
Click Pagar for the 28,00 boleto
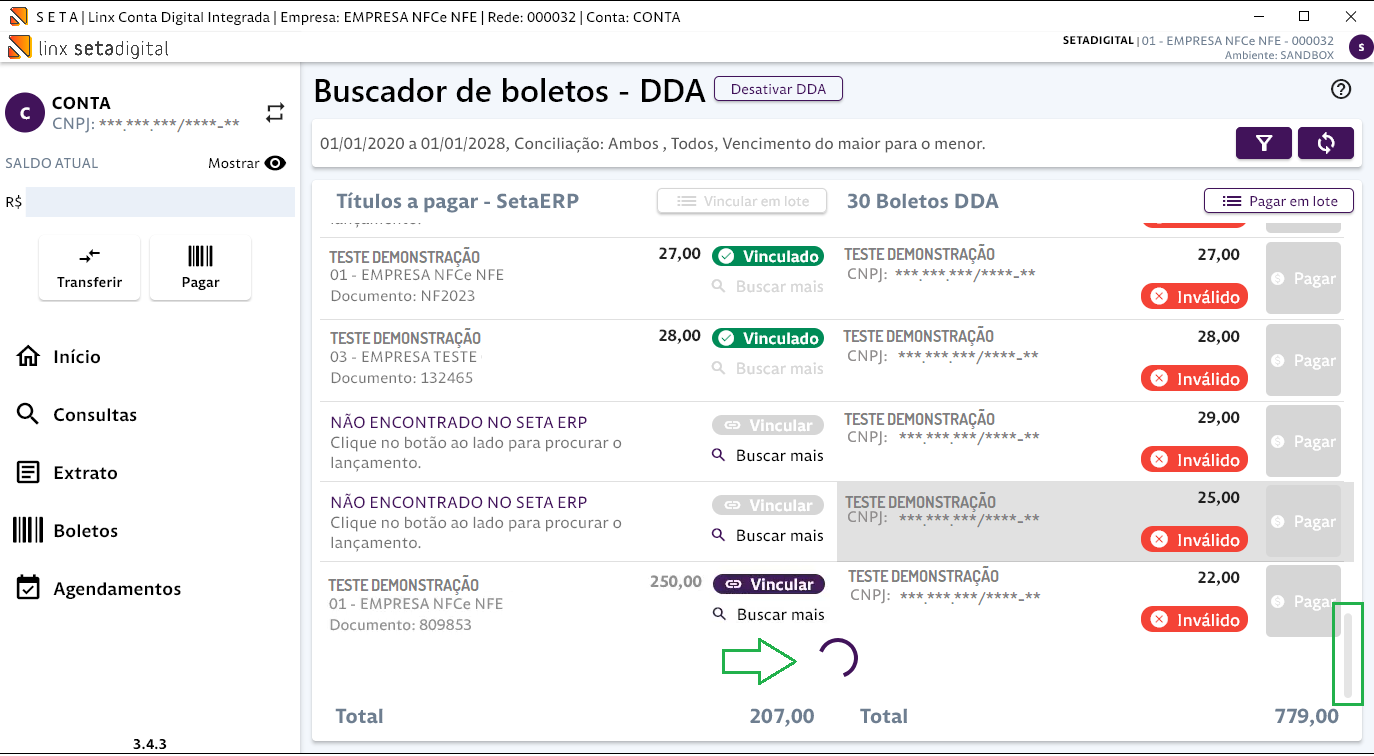tap(1304, 361)
